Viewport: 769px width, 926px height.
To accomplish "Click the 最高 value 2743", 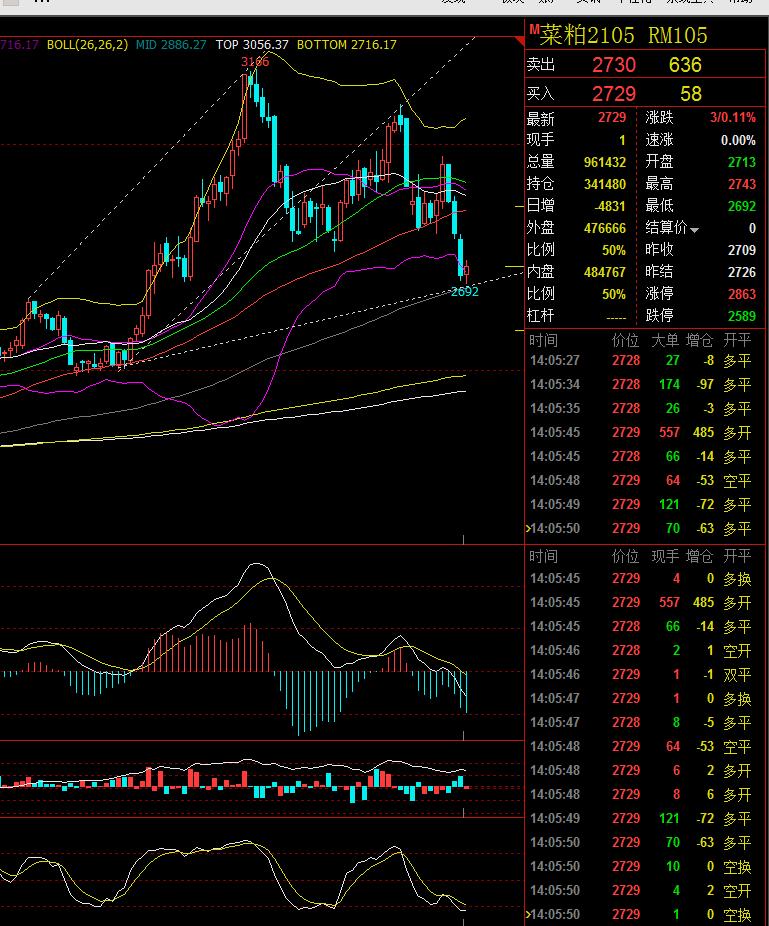I will 741,184.
